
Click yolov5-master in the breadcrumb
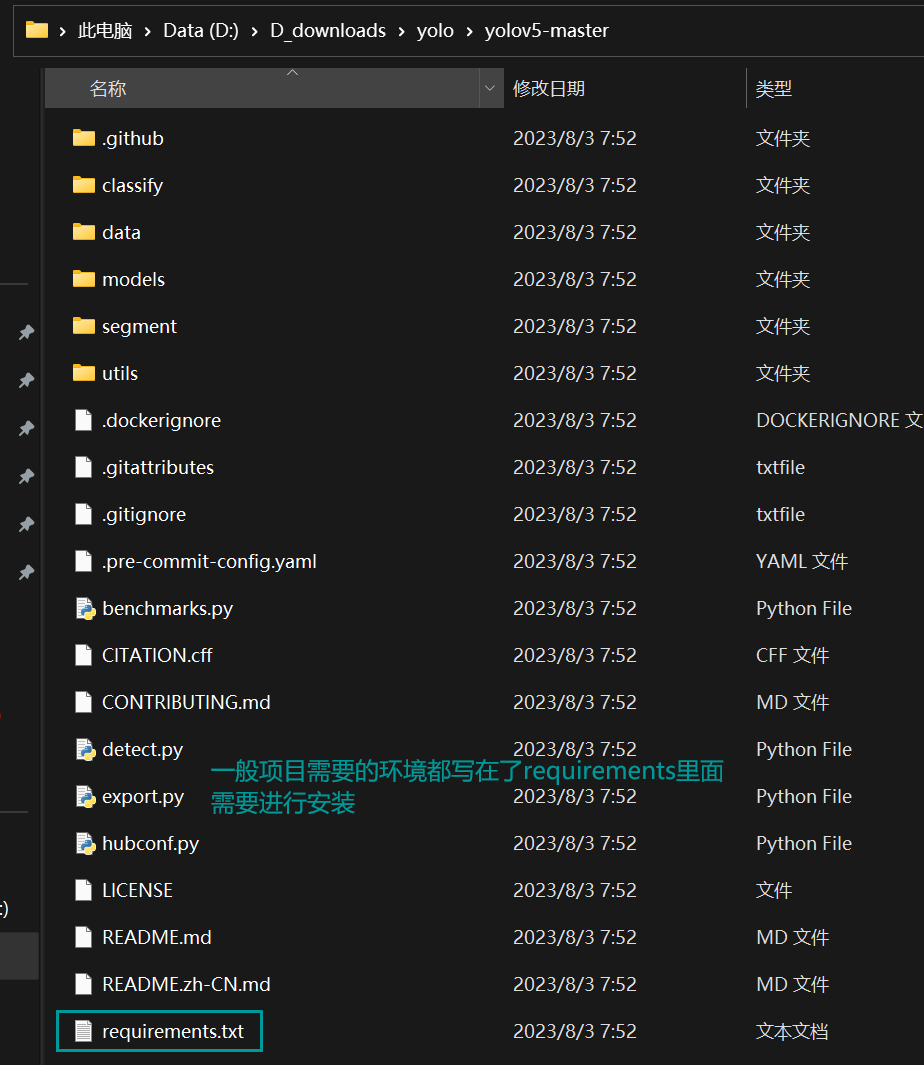[547, 31]
